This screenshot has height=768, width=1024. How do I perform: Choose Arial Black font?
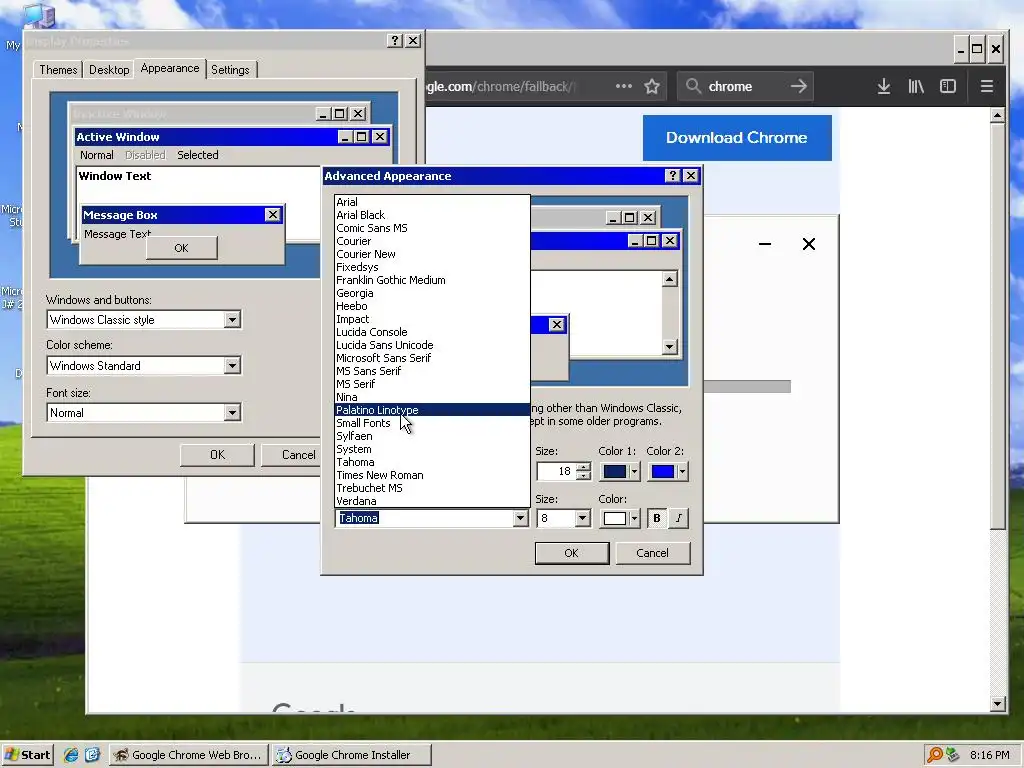432,216
